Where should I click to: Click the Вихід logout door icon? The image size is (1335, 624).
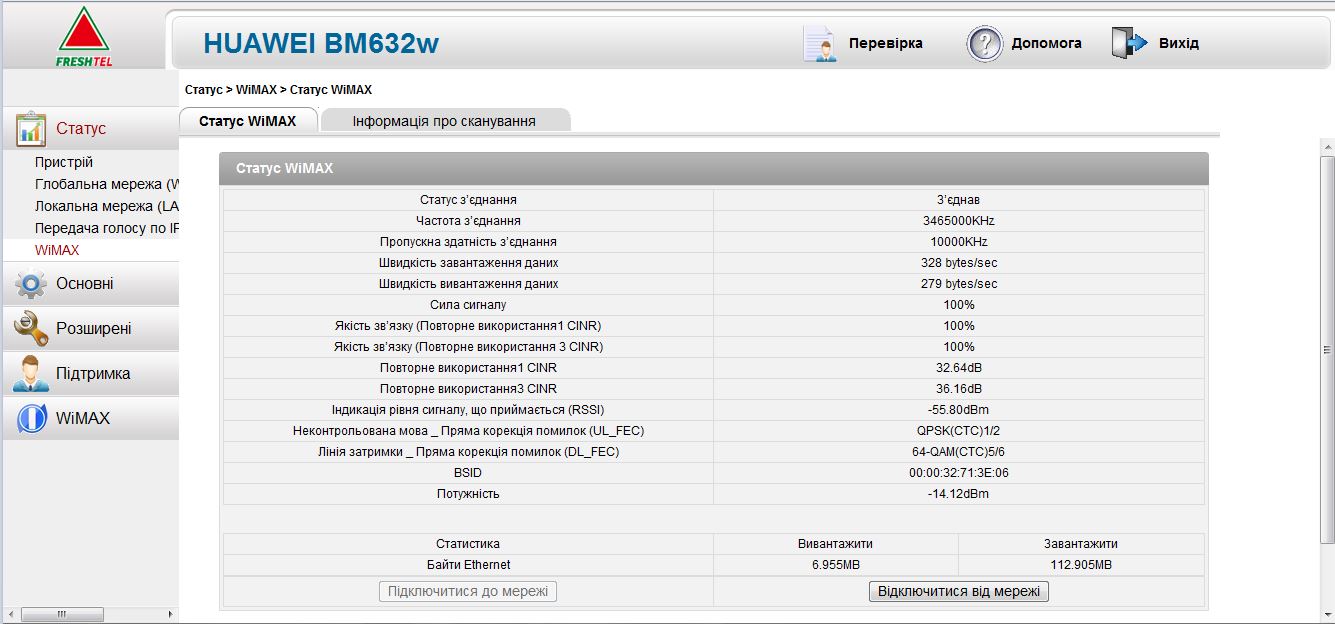click(x=1130, y=43)
